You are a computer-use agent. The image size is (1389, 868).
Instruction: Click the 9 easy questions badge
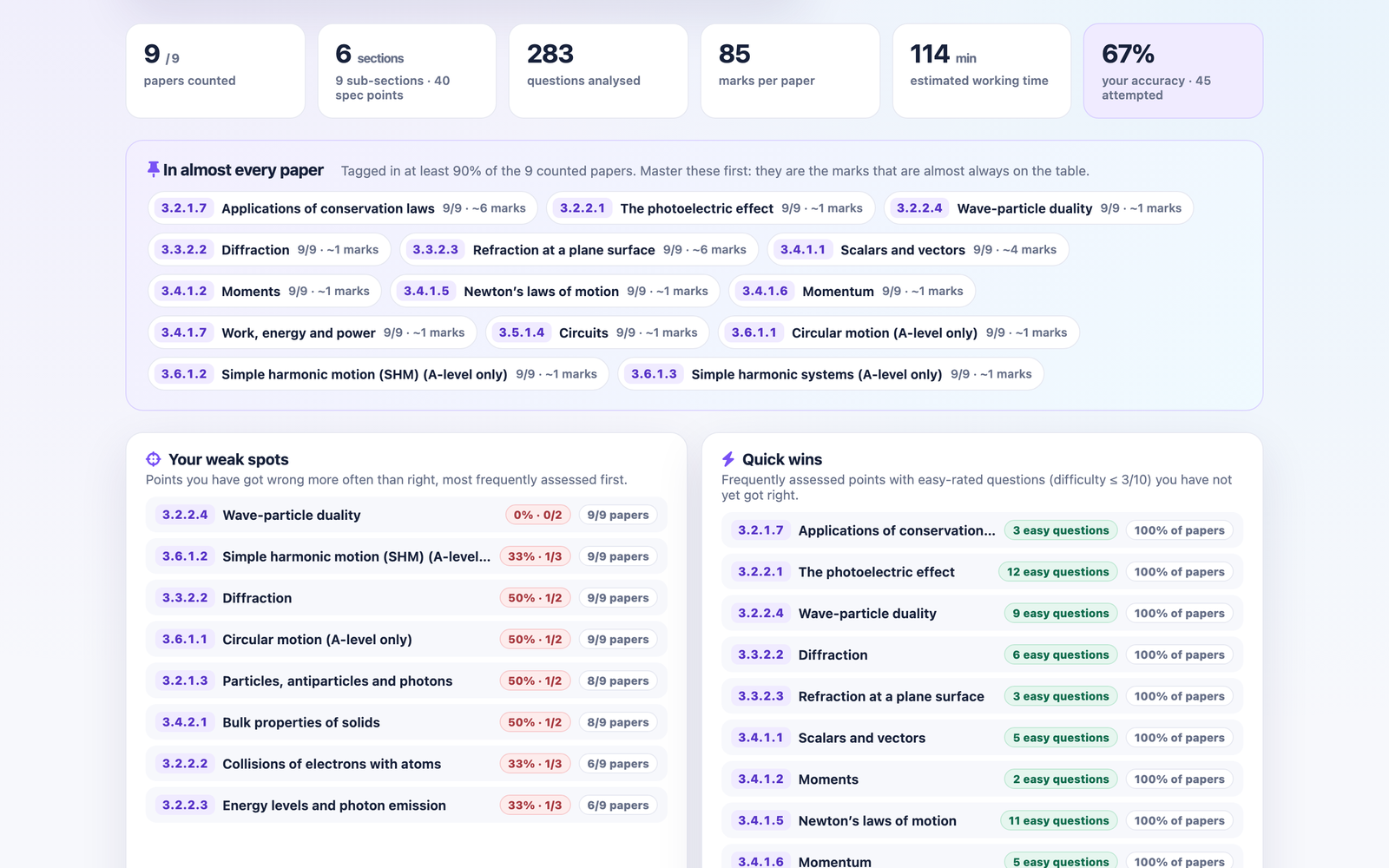(x=1061, y=614)
